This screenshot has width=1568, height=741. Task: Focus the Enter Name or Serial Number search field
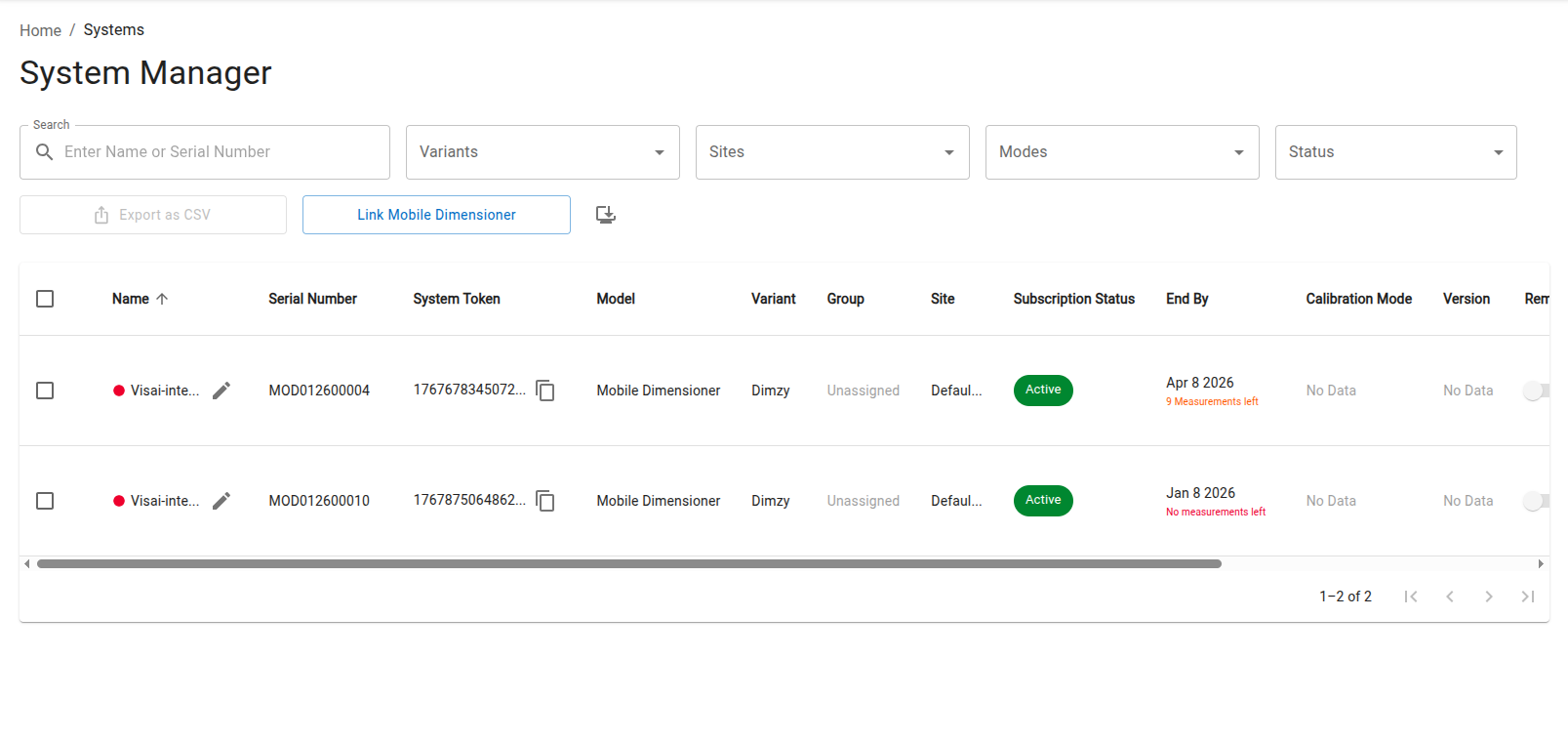(x=220, y=152)
